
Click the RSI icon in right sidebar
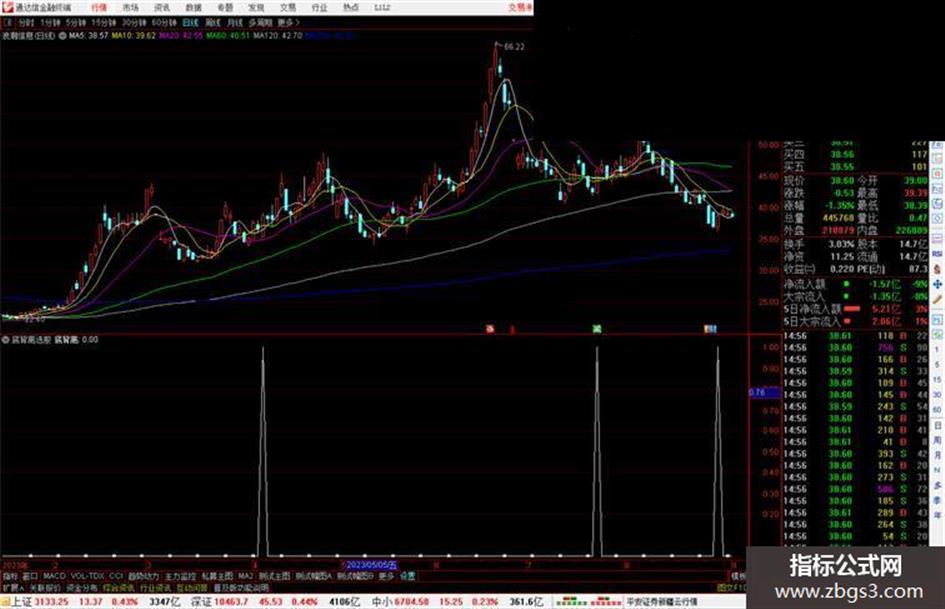[937, 254]
